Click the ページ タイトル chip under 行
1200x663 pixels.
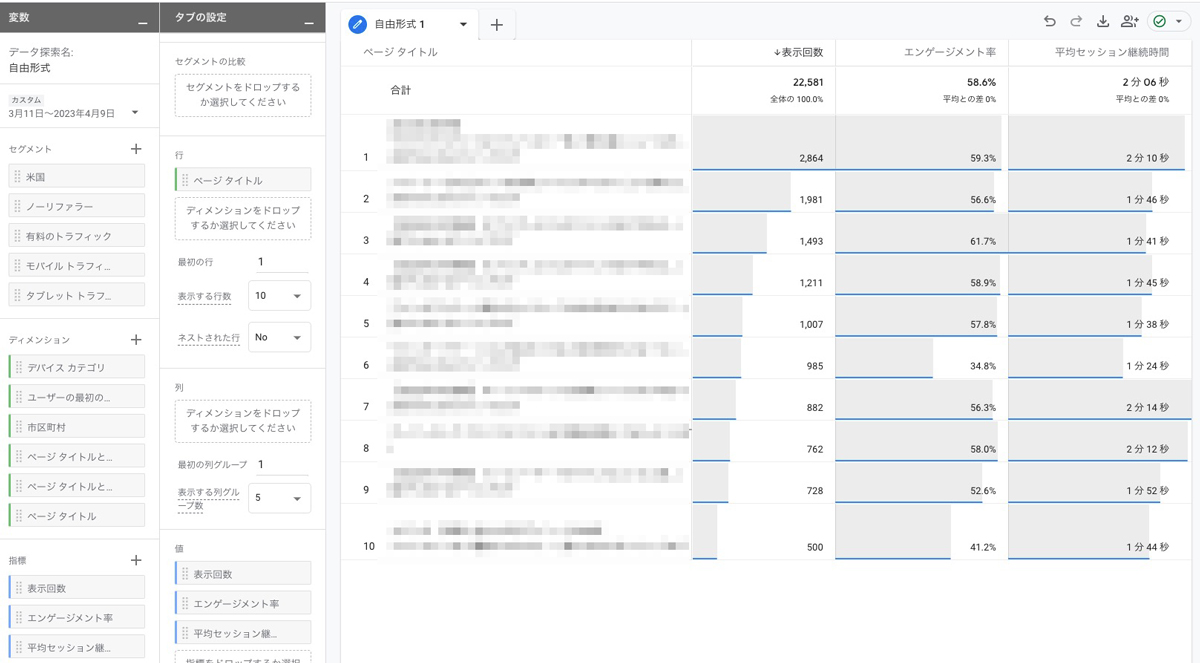coord(243,180)
